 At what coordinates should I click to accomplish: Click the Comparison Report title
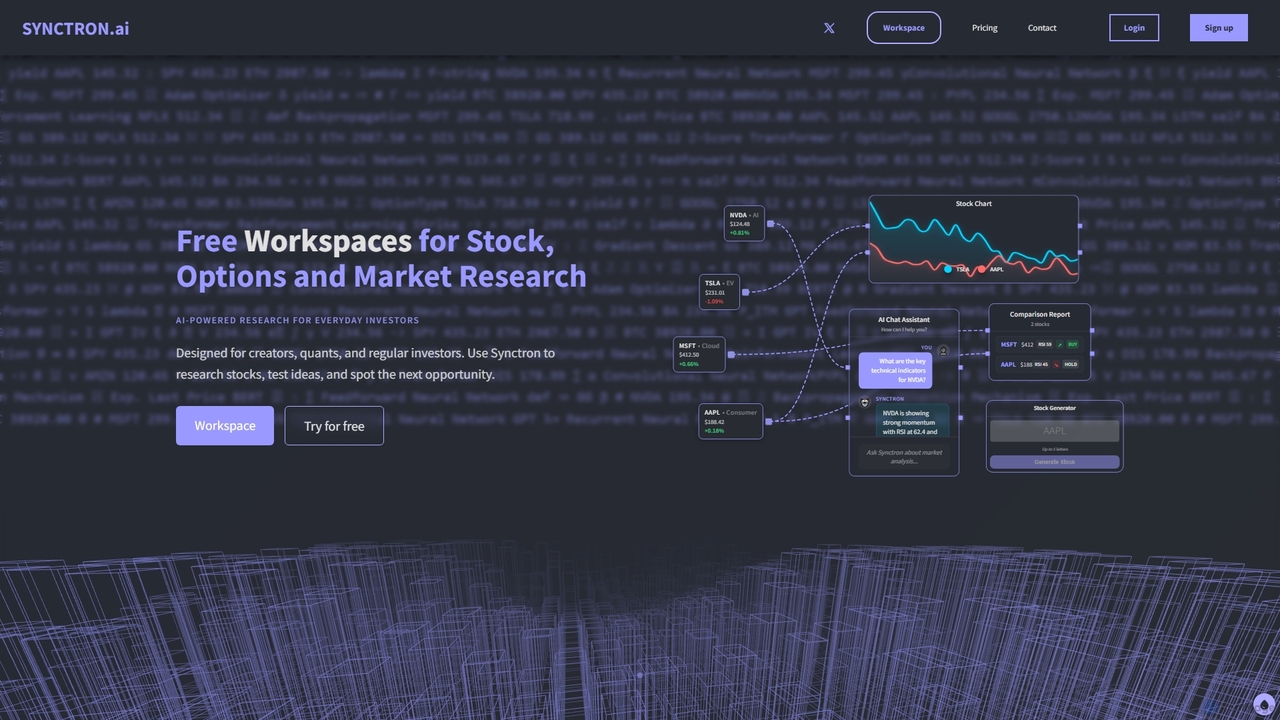point(1040,314)
